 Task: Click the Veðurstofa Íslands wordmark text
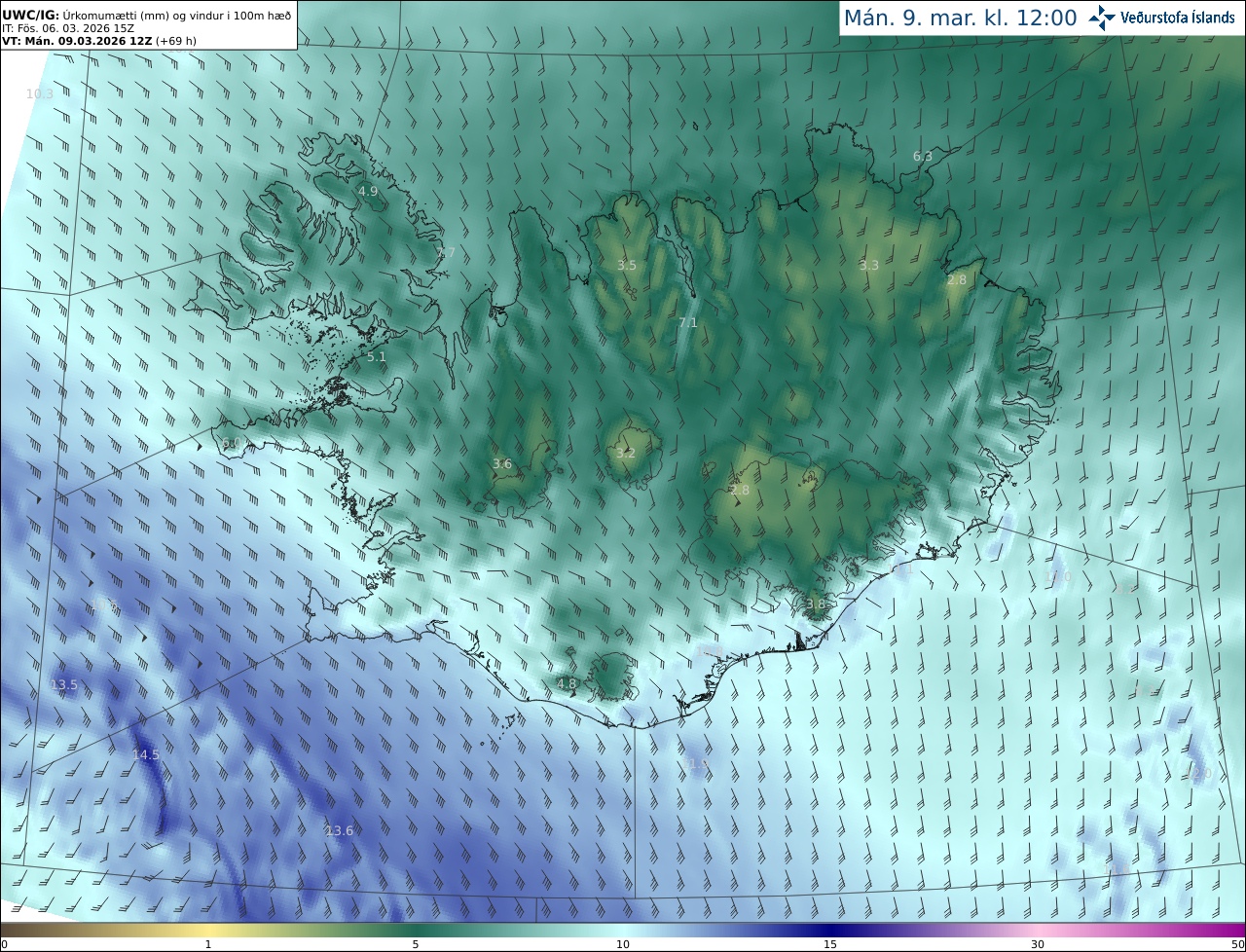tap(1178, 18)
